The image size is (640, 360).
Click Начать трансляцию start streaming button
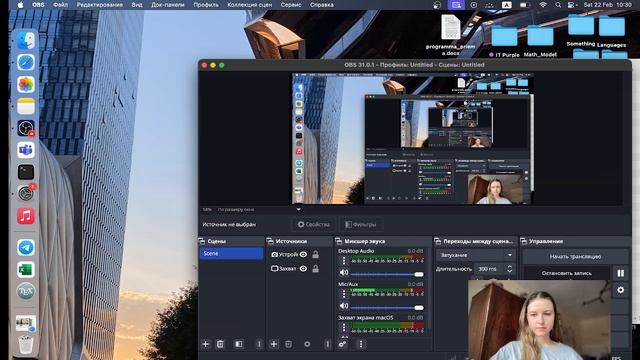(x=575, y=257)
